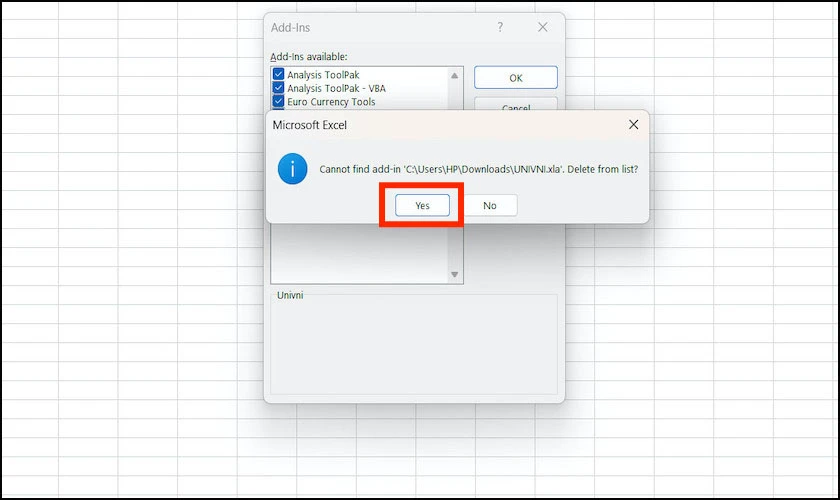Click the blue information icon
Image resolution: width=840 pixels, height=500 pixels.
tap(292, 169)
